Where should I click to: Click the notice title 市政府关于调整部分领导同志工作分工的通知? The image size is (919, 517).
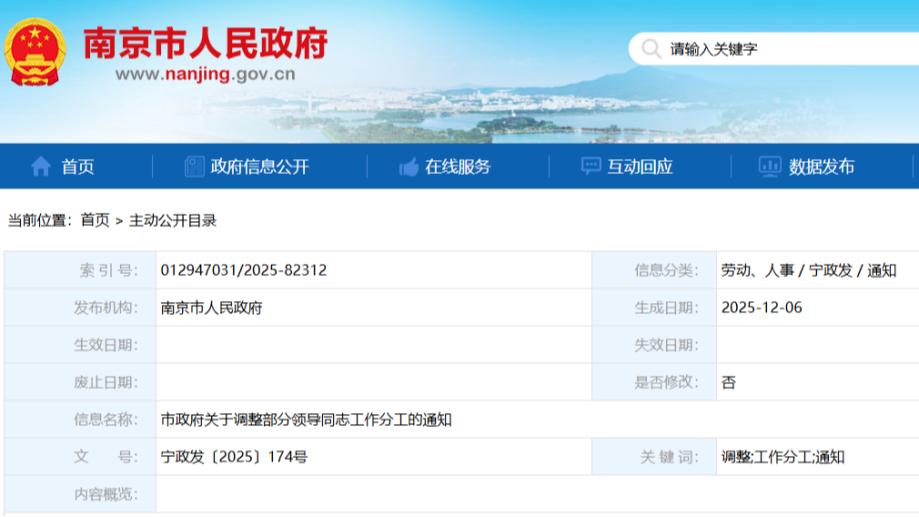[x=306, y=419]
